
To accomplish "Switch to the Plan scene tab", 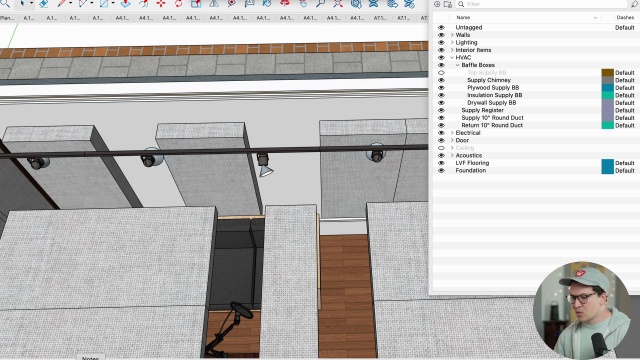I will coord(7,18).
